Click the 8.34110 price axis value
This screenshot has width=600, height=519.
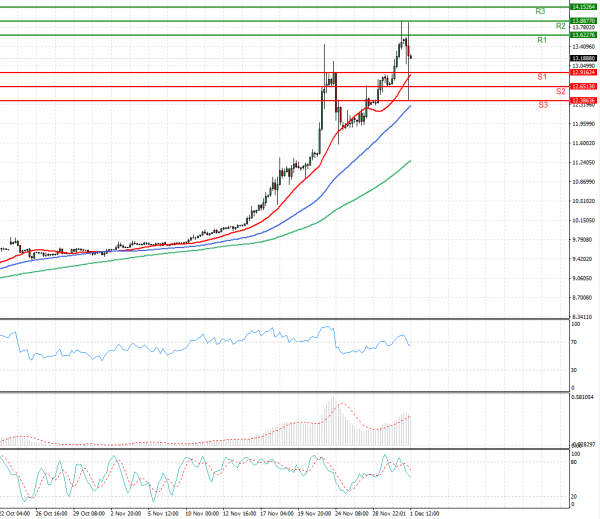tap(582, 317)
